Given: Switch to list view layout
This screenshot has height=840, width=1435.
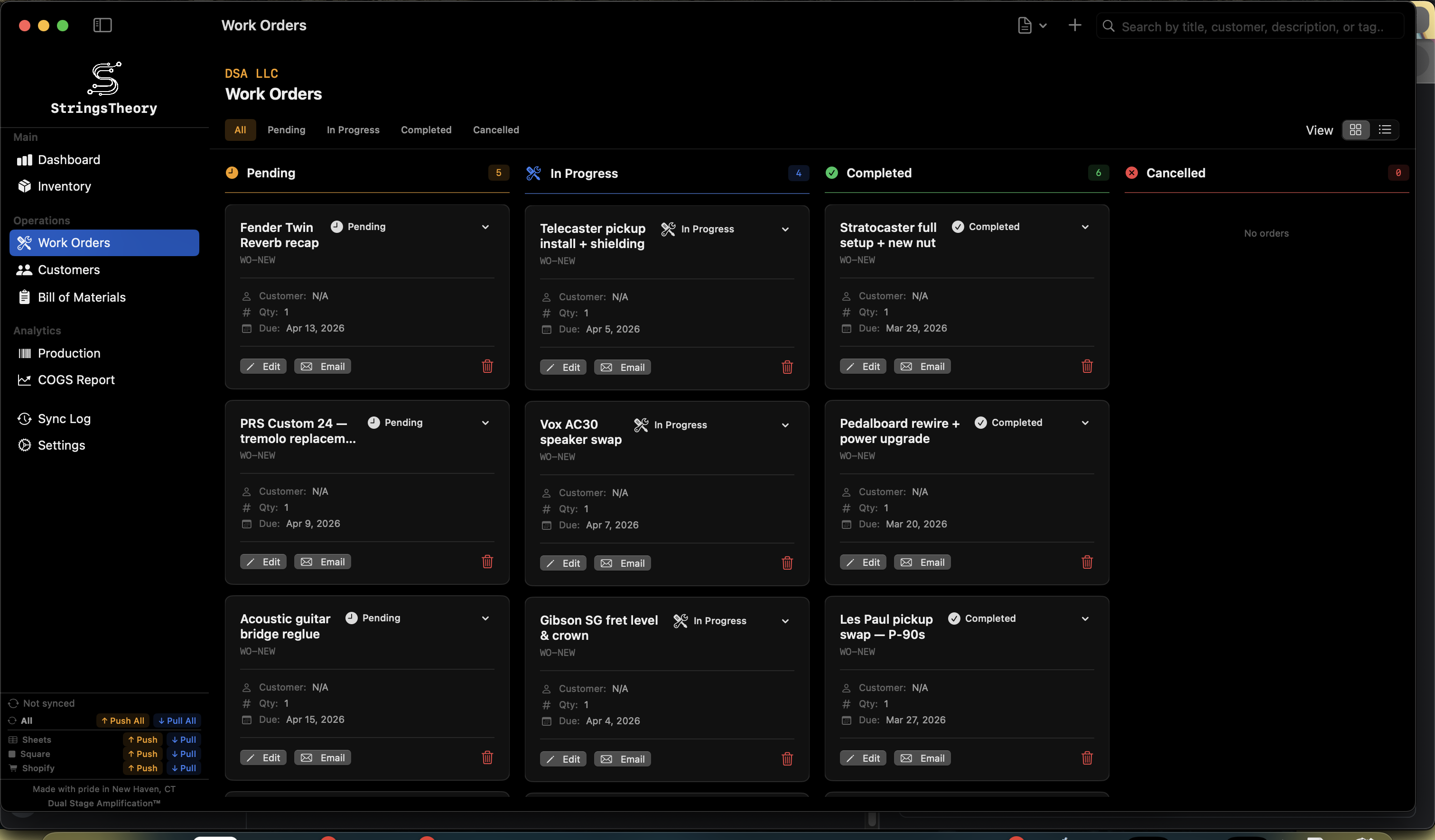Looking at the screenshot, I should point(1386,130).
